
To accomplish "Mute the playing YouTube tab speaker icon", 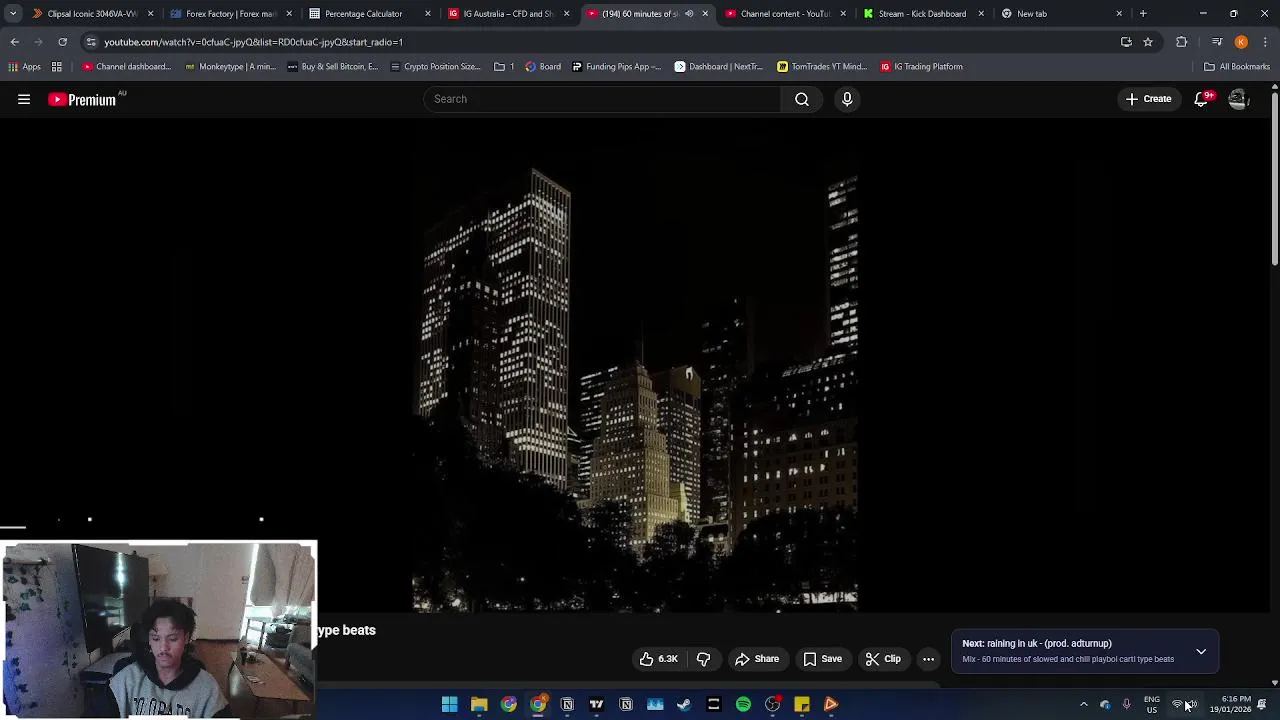I will point(689,14).
